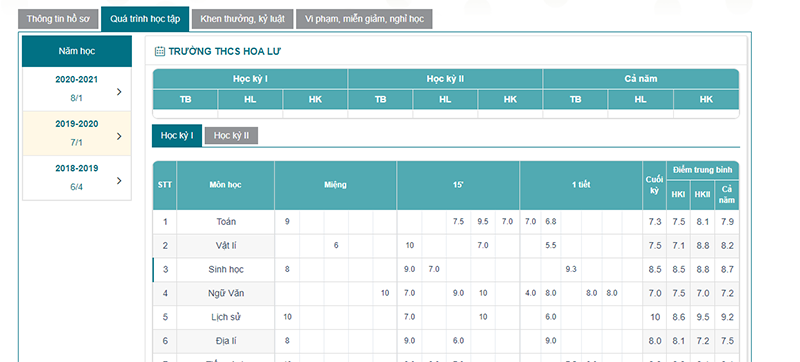Viewport: 800px width, 362px height.
Task: Switch to Khen thưởng, kỷ luật tab
Action: point(242,19)
